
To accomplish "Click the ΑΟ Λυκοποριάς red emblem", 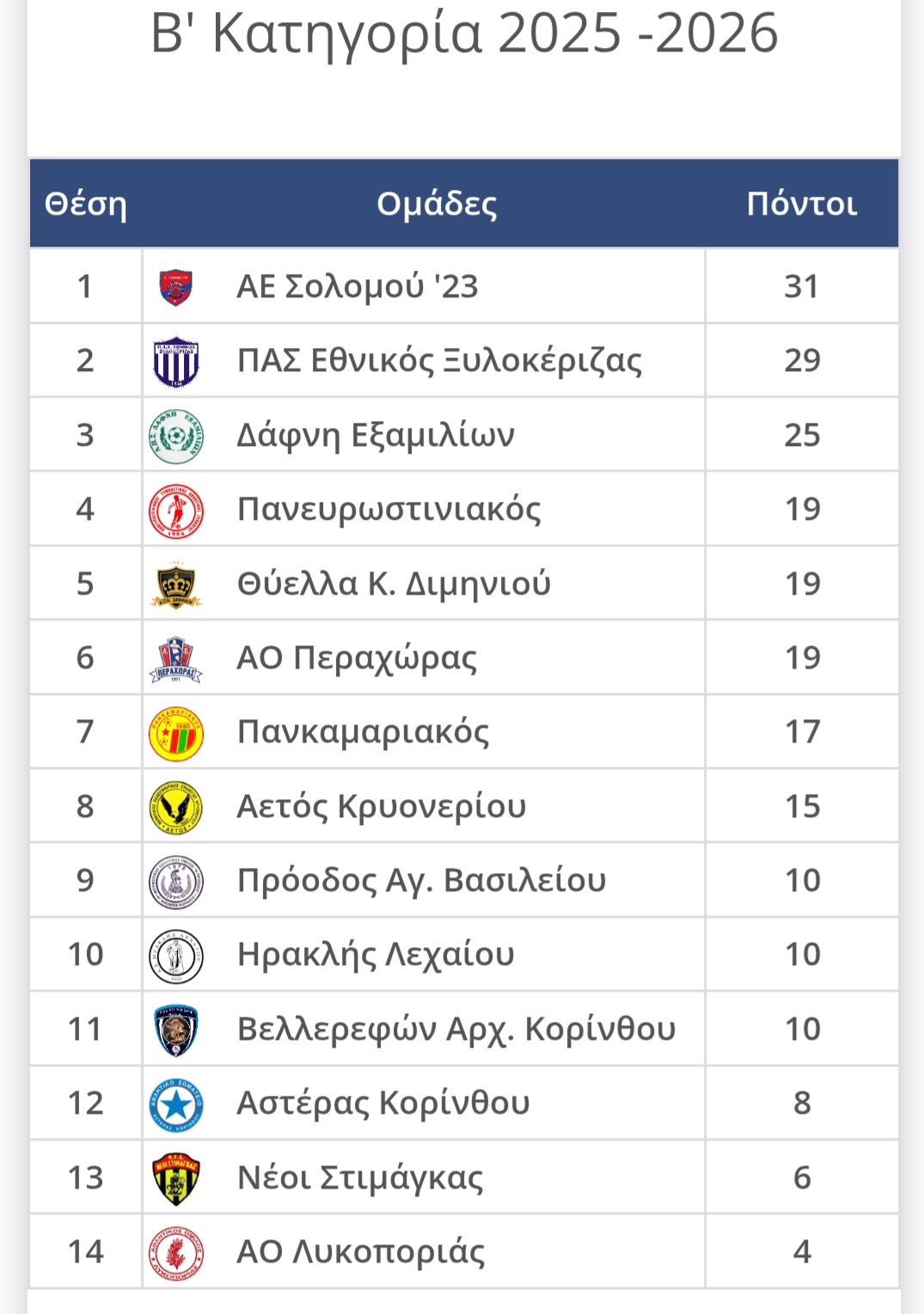I will point(176,1253).
